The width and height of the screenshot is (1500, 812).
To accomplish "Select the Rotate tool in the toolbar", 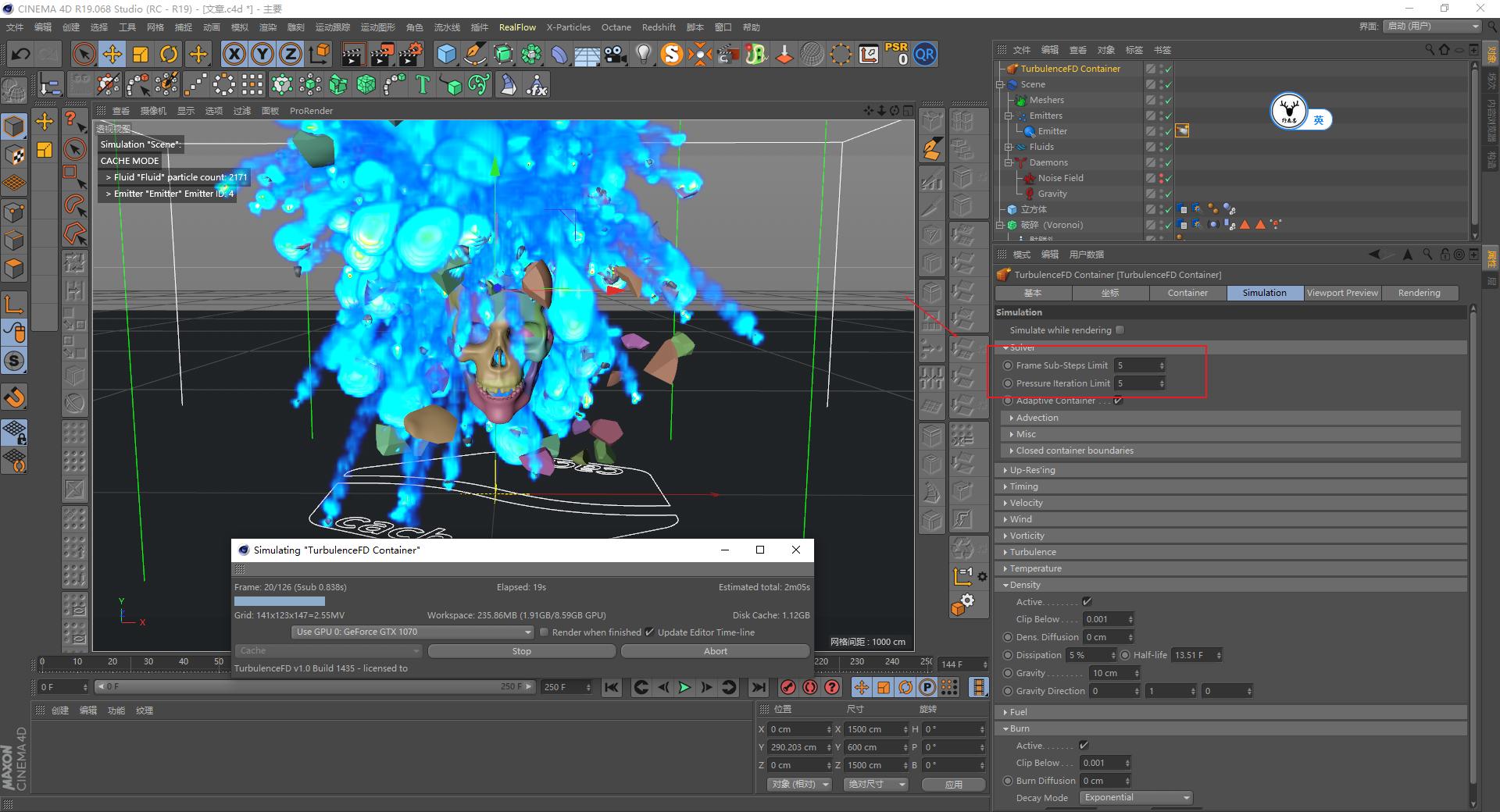I will coord(169,54).
